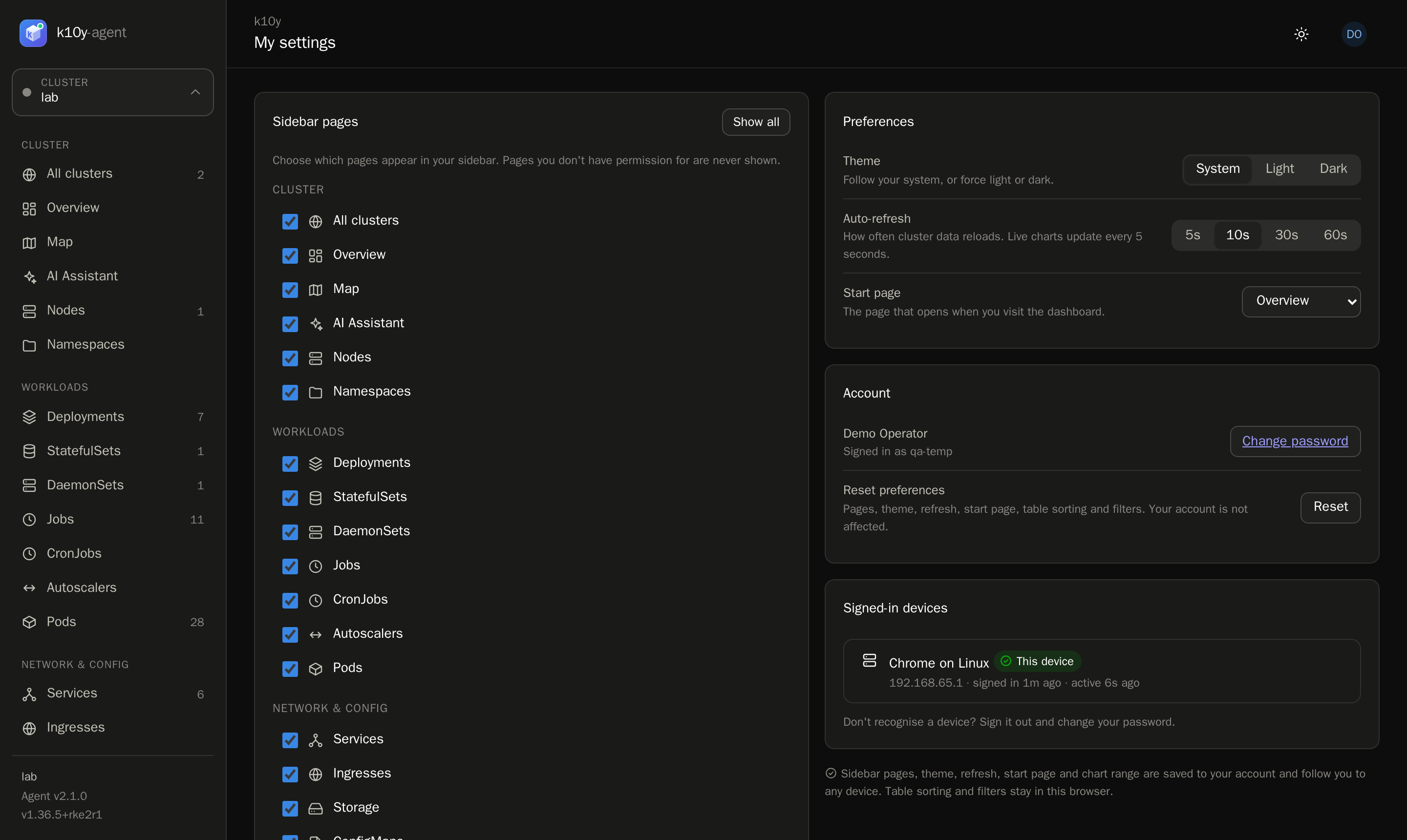The width and height of the screenshot is (1407, 840).
Task: Expand the lab cluster selector
Action: [x=113, y=92]
